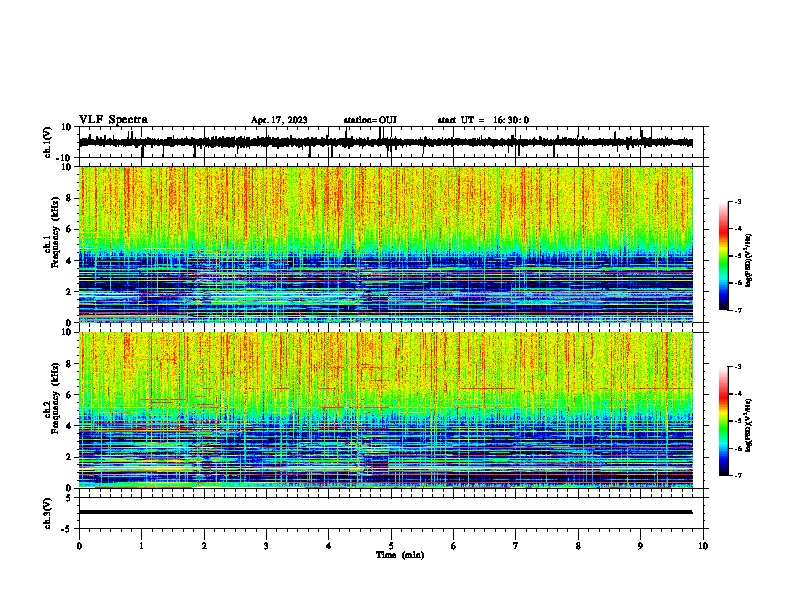Click time-axis tick label 1
Image resolution: width=792 pixels, height=612 pixels.
click(141, 546)
